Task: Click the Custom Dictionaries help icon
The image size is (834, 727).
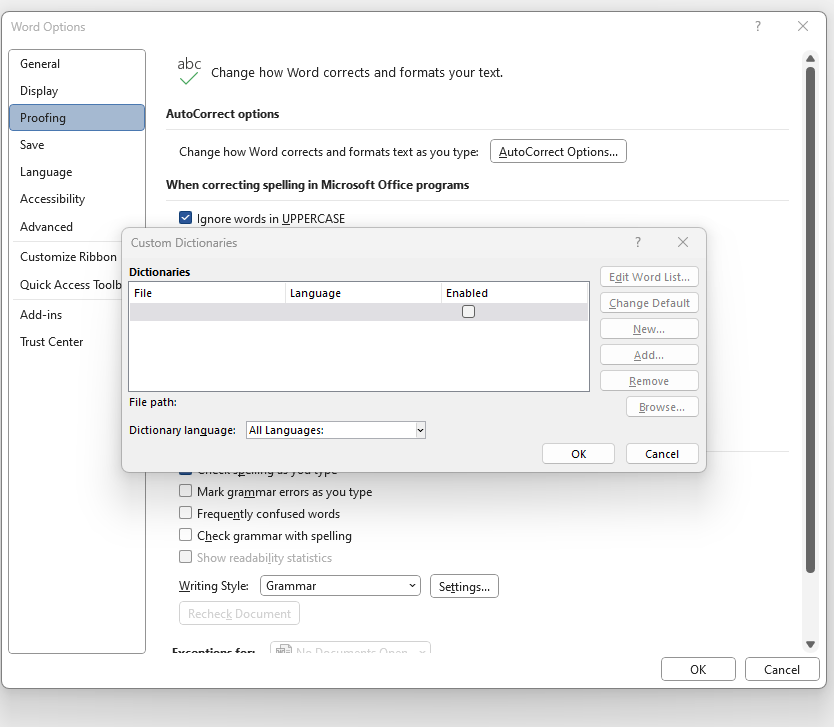Action: [x=637, y=242]
